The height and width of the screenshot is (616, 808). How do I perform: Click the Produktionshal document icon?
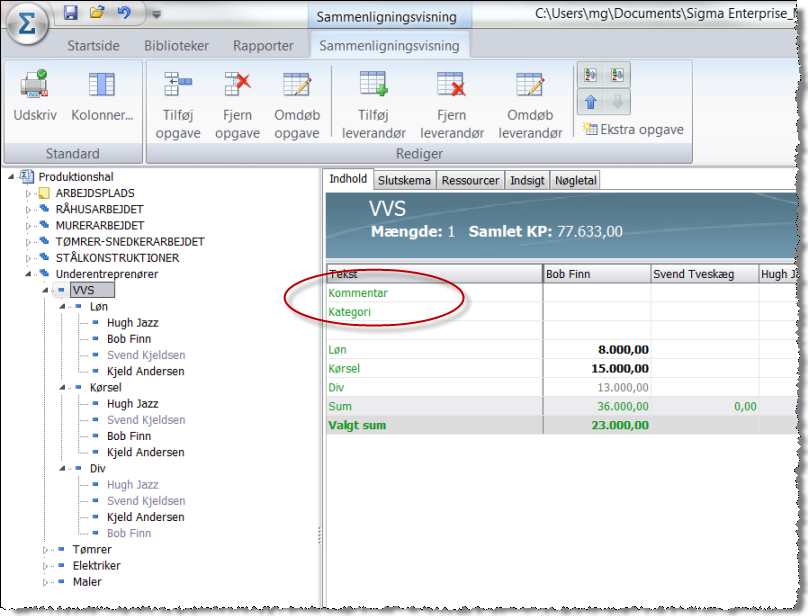(27, 177)
